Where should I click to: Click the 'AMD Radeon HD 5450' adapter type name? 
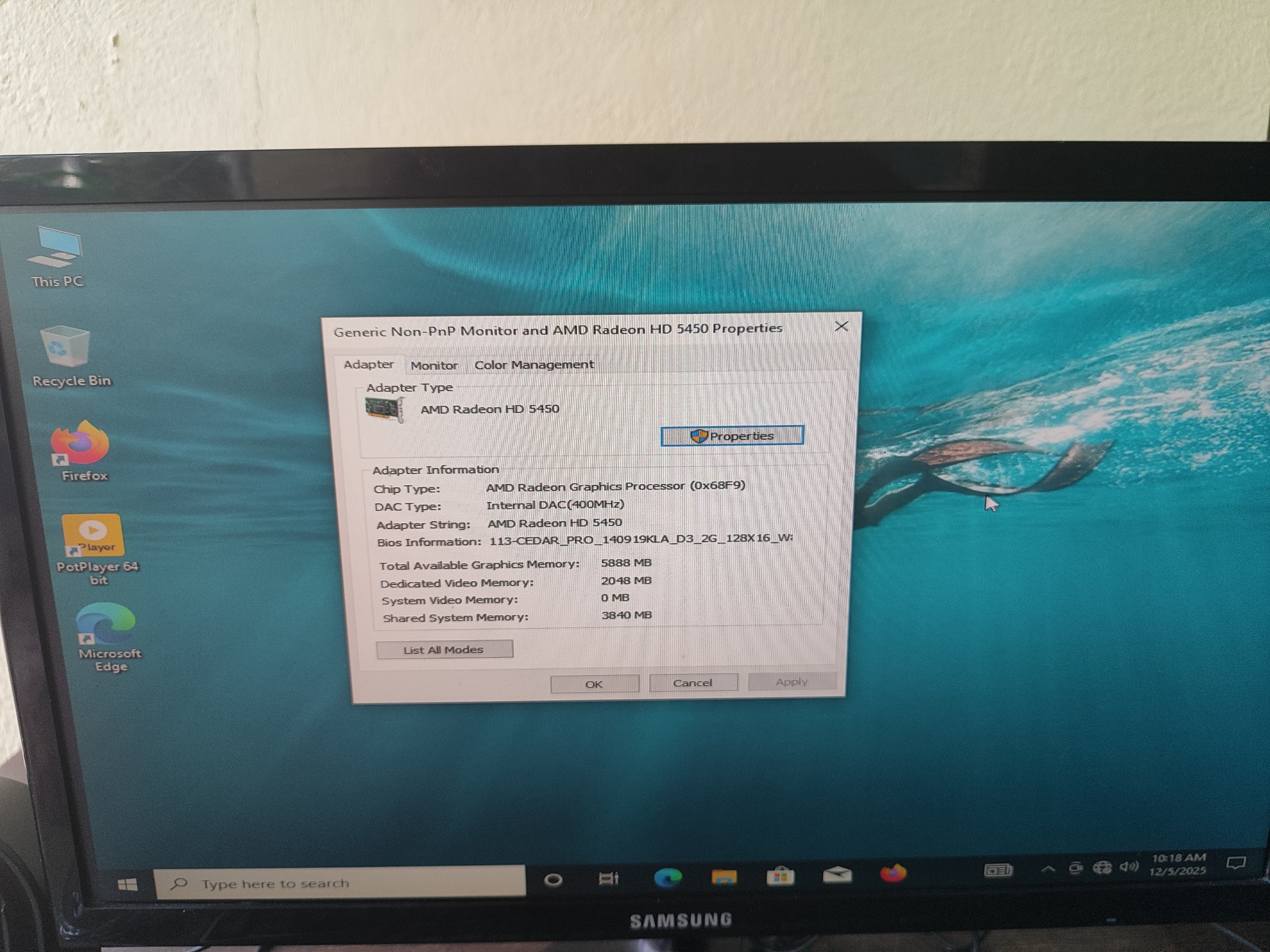(490, 409)
